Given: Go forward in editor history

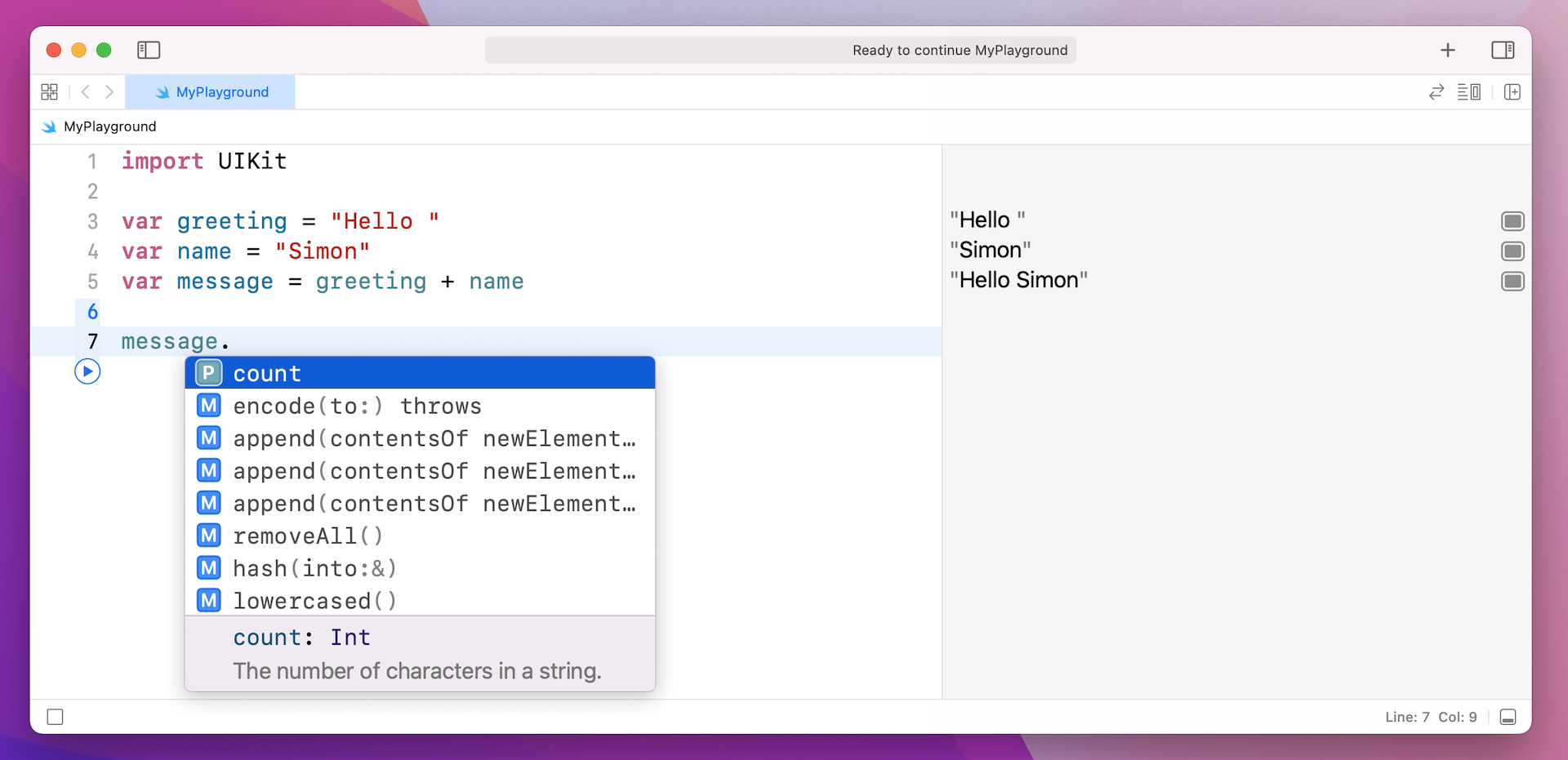Looking at the screenshot, I should click(x=109, y=92).
